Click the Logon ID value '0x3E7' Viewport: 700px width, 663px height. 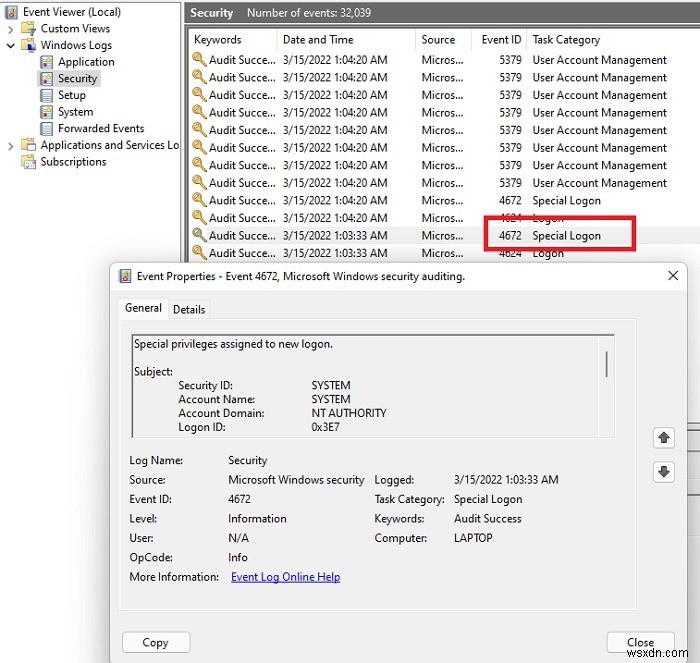(x=325, y=427)
